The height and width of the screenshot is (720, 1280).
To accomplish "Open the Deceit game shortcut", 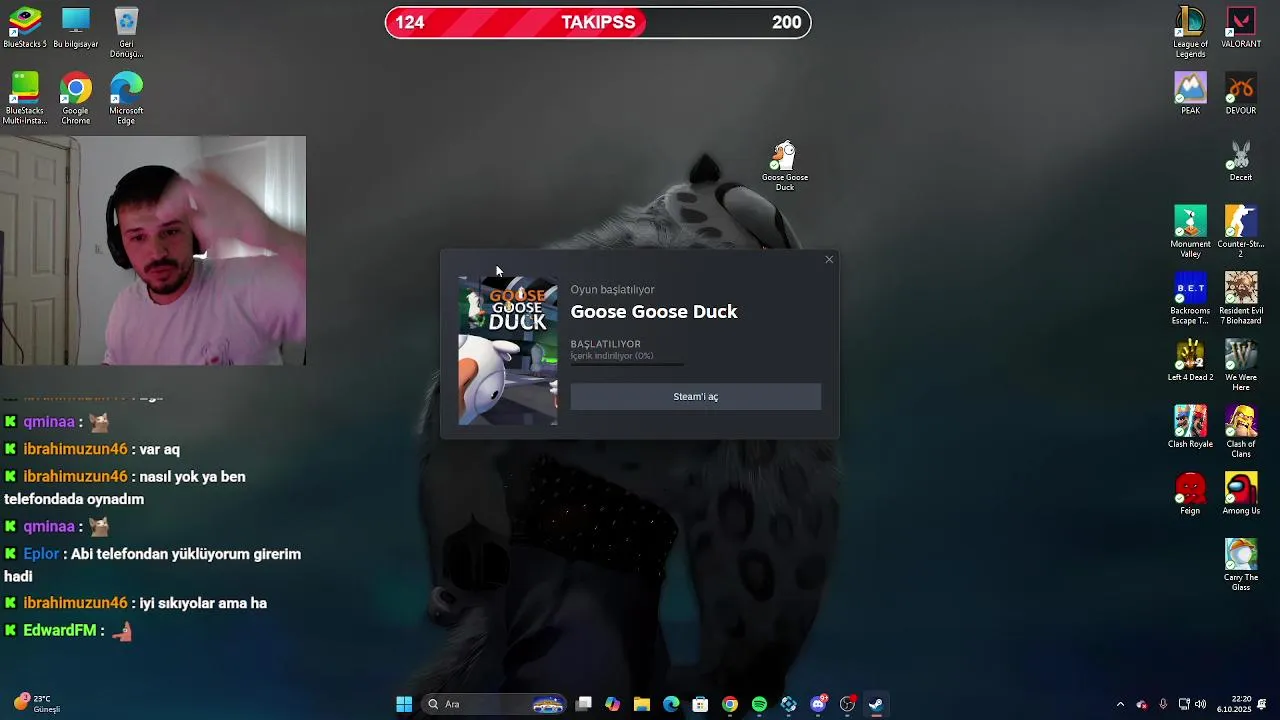I will point(1241,161).
